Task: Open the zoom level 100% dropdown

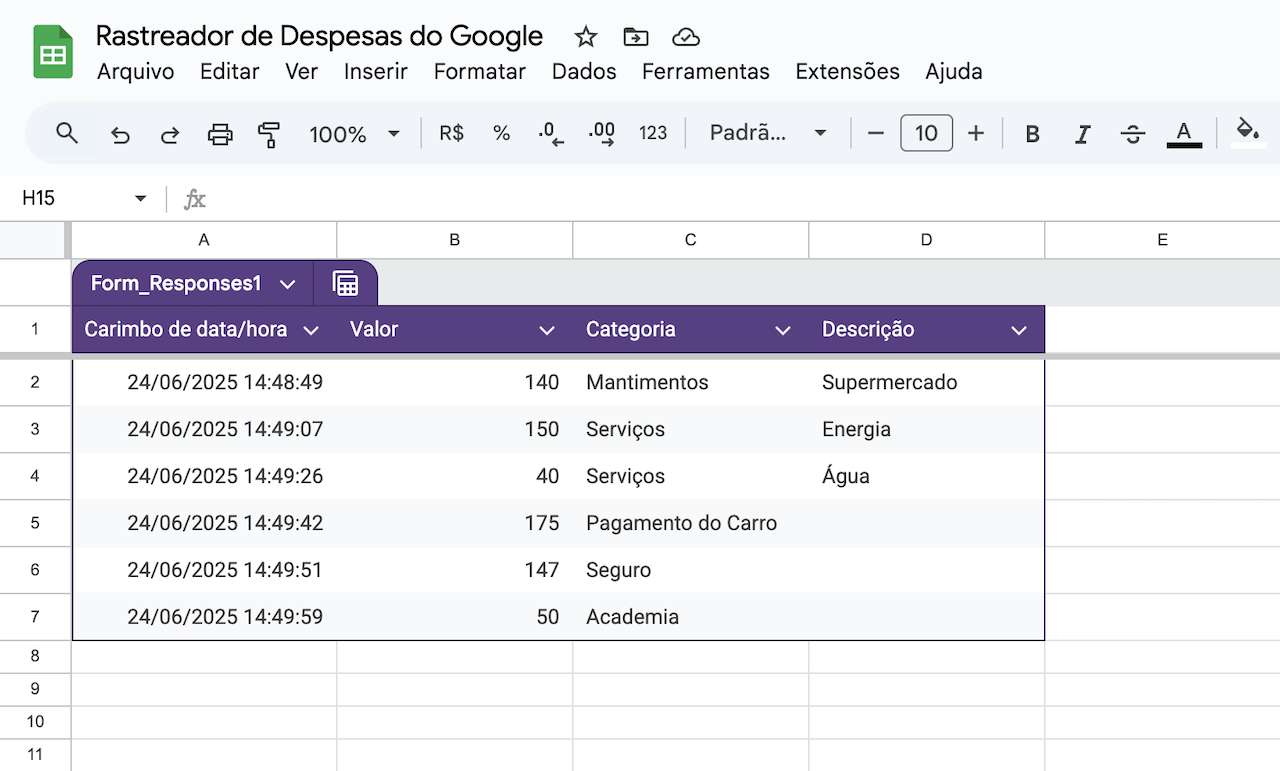Action: (x=354, y=134)
